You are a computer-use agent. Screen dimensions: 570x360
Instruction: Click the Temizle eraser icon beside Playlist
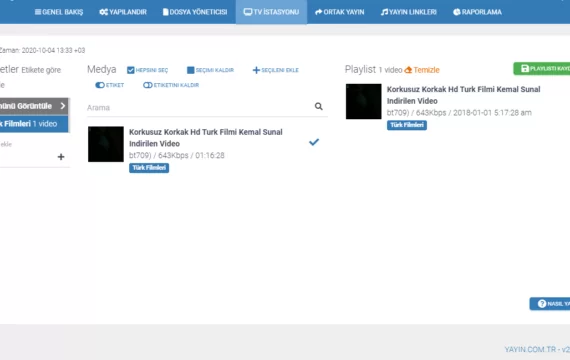point(408,69)
